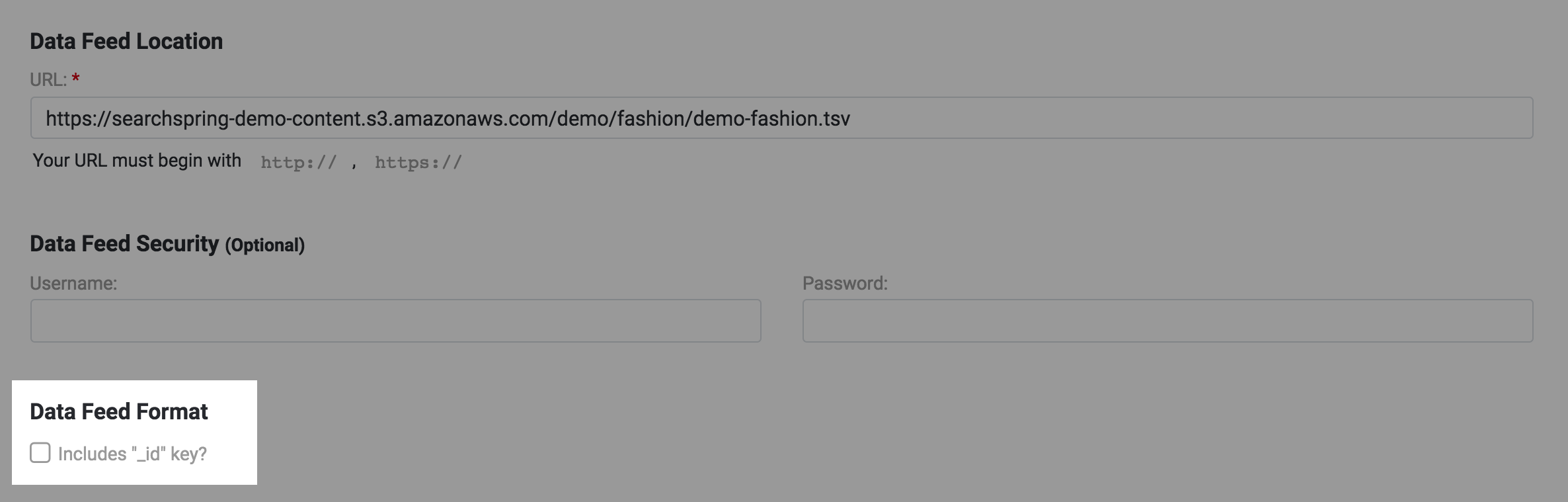Image resolution: width=1568 pixels, height=502 pixels.
Task: Click the Username: label
Action: click(x=73, y=284)
